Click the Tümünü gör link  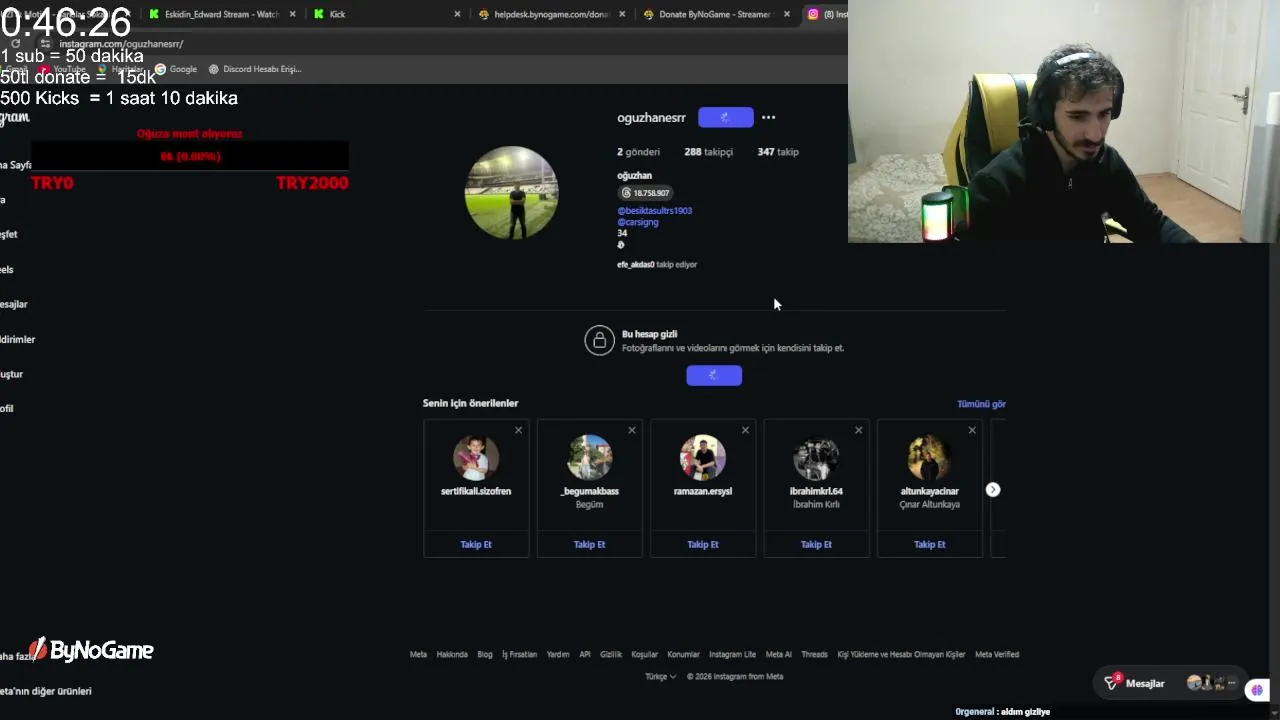click(x=981, y=404)
